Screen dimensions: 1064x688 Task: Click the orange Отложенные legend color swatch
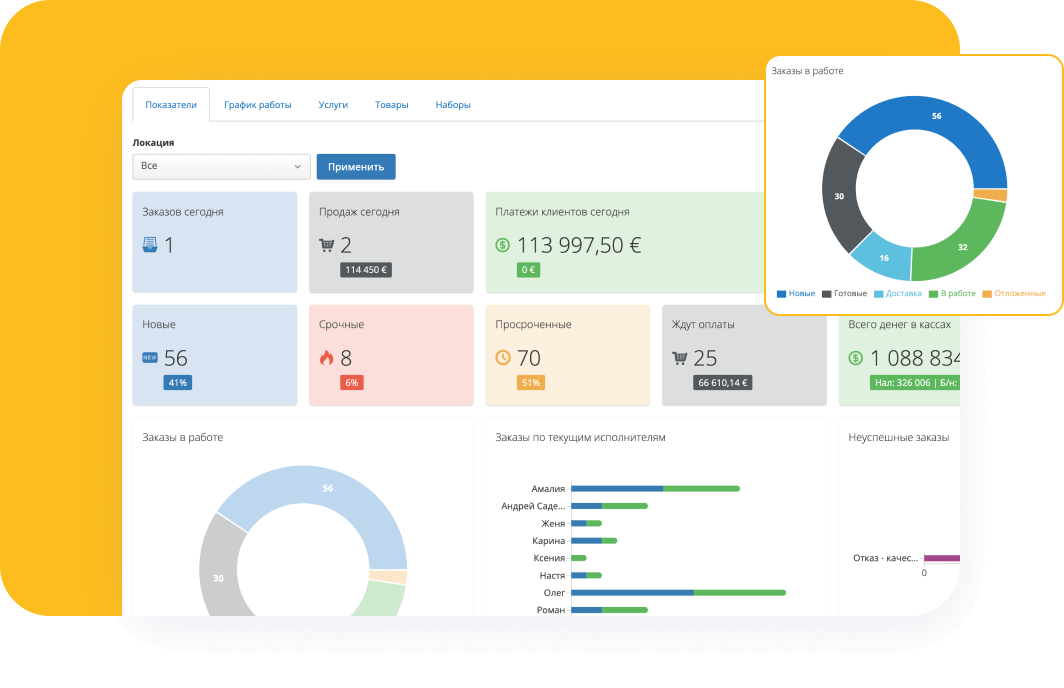[987, 294]
